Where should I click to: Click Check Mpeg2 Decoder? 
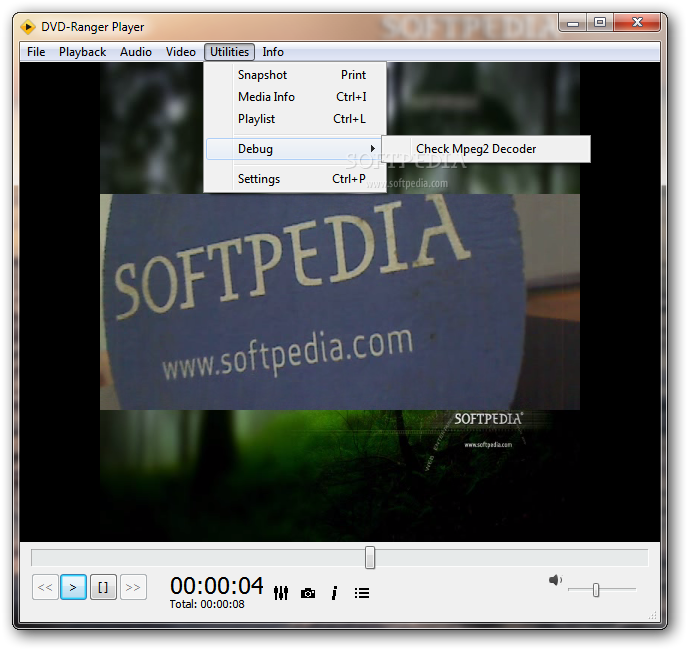[x=486, y=149]
